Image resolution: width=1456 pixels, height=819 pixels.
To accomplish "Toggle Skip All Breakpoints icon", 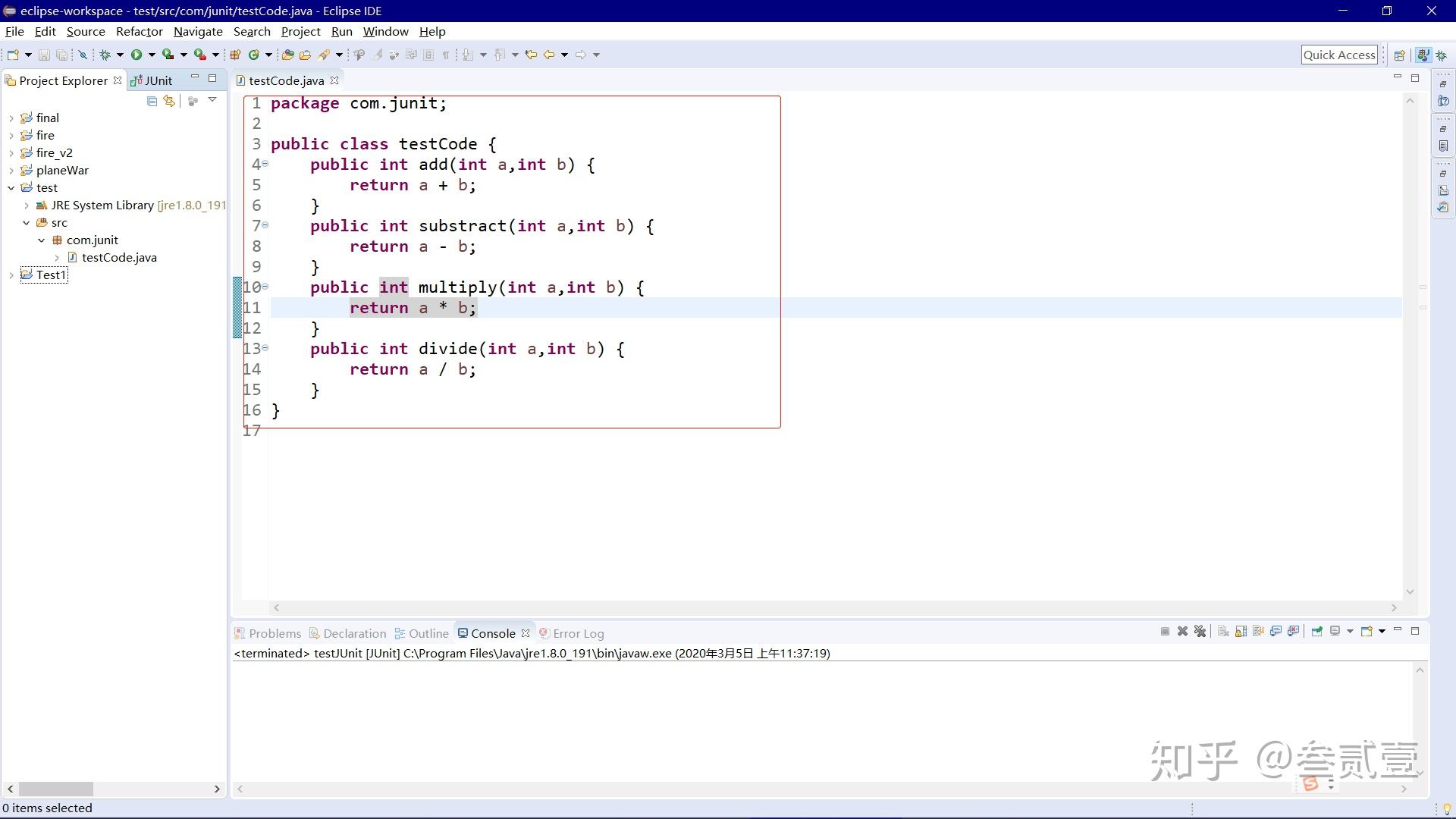I will point(83,55).
